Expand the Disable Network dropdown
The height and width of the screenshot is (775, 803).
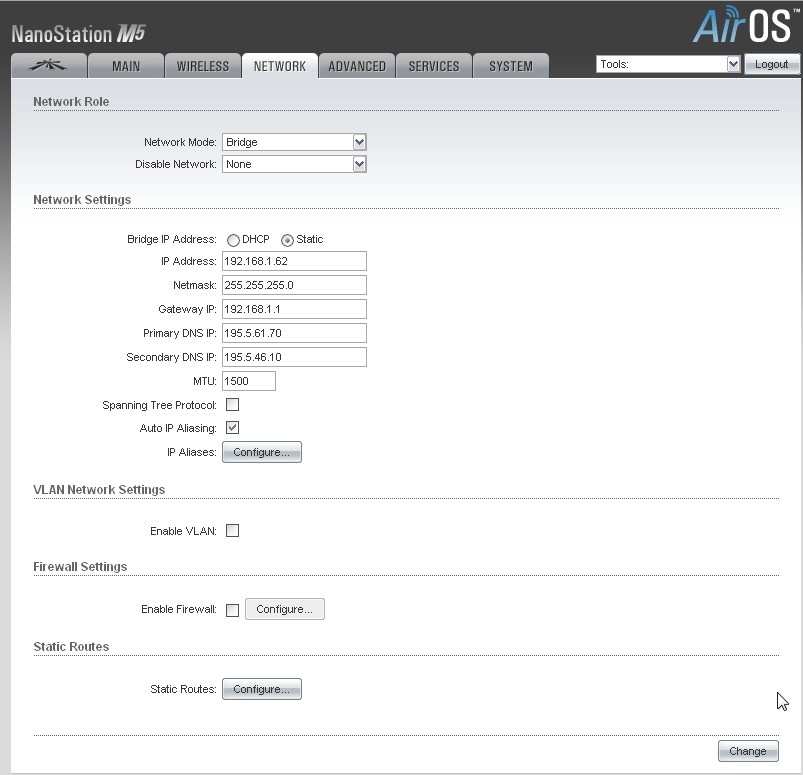coord(294,164)
